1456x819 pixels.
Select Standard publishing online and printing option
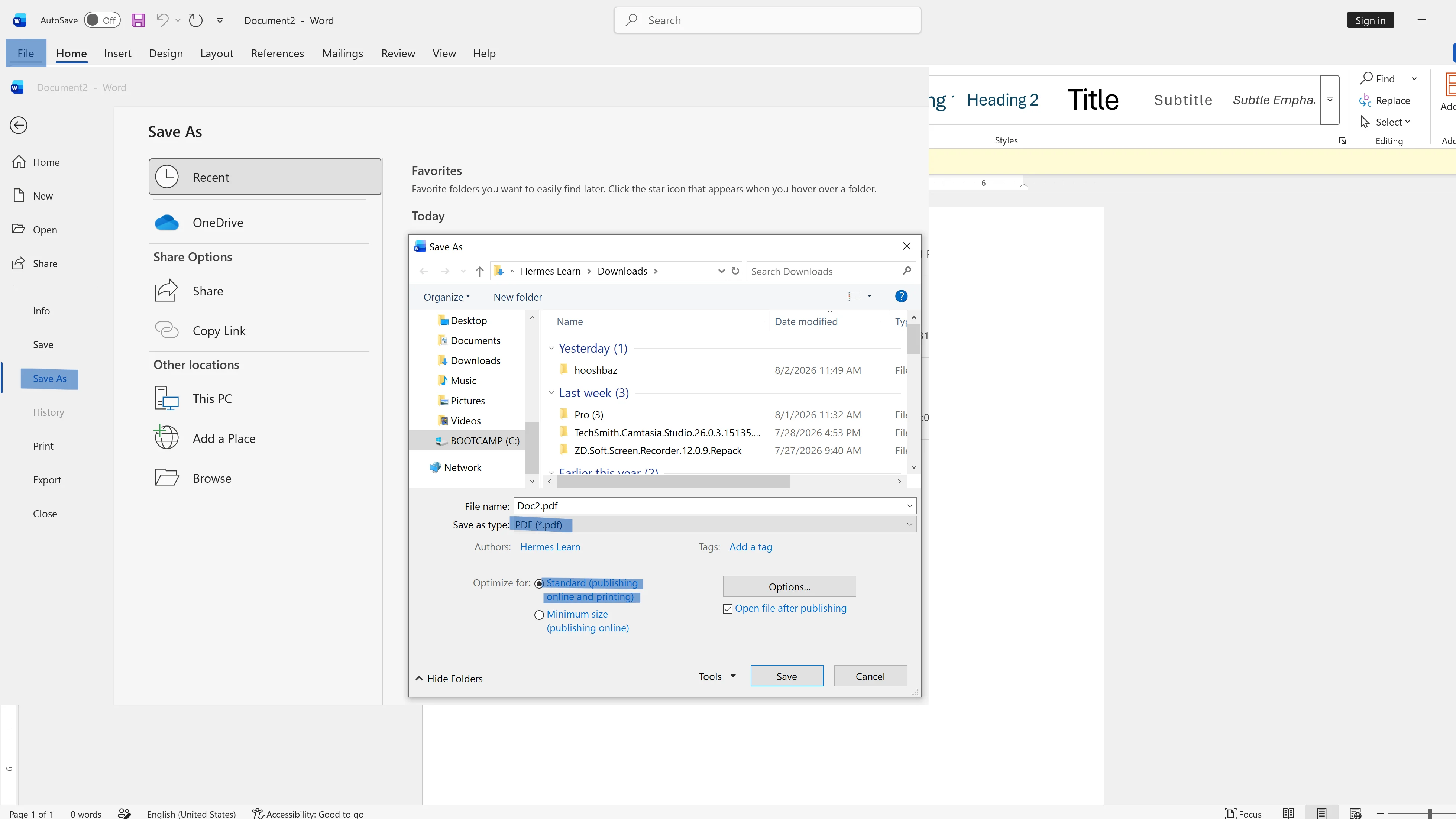[539, 583]
